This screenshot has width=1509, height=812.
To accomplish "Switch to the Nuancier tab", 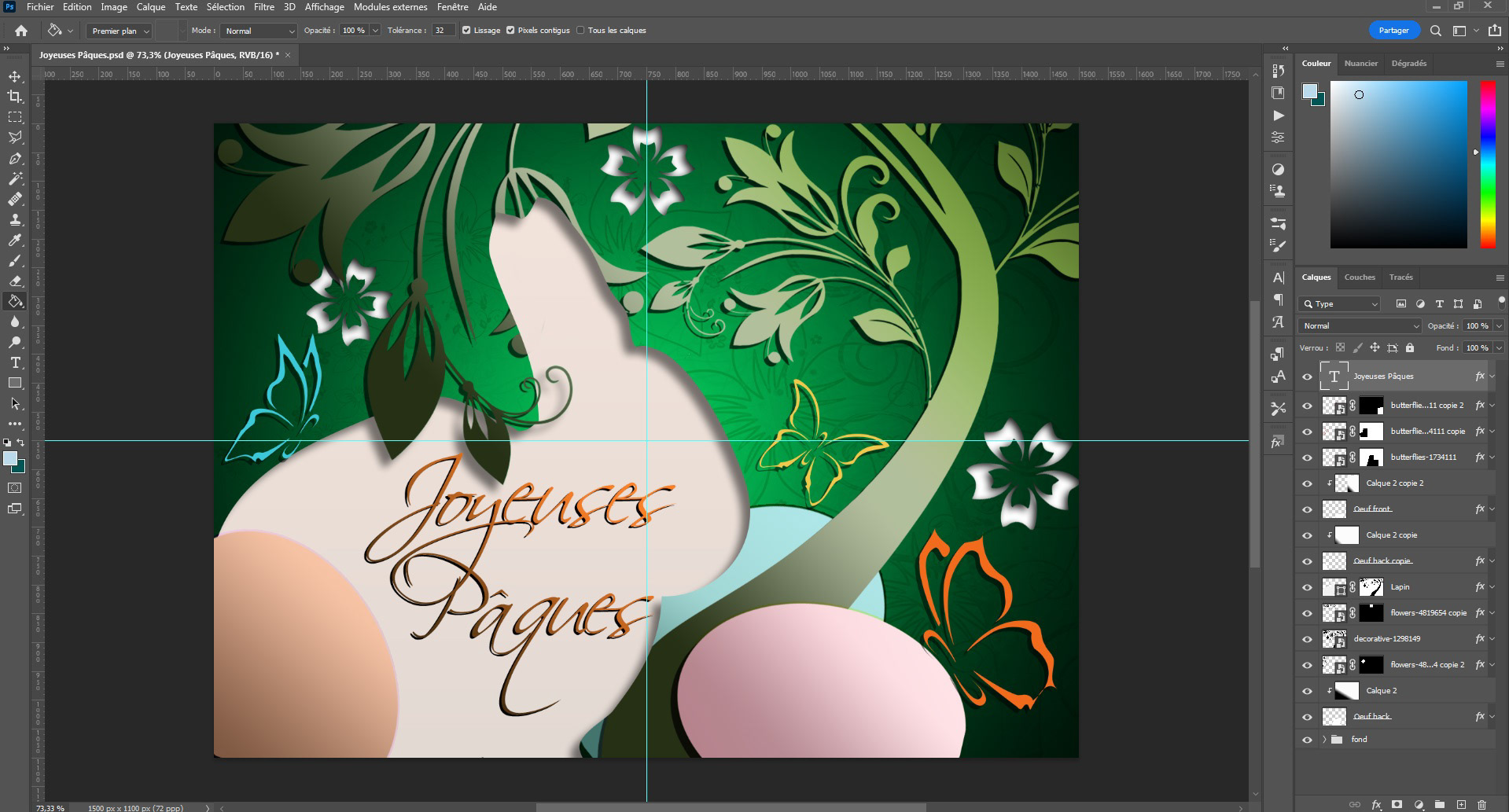I will tap(1361, 63).
